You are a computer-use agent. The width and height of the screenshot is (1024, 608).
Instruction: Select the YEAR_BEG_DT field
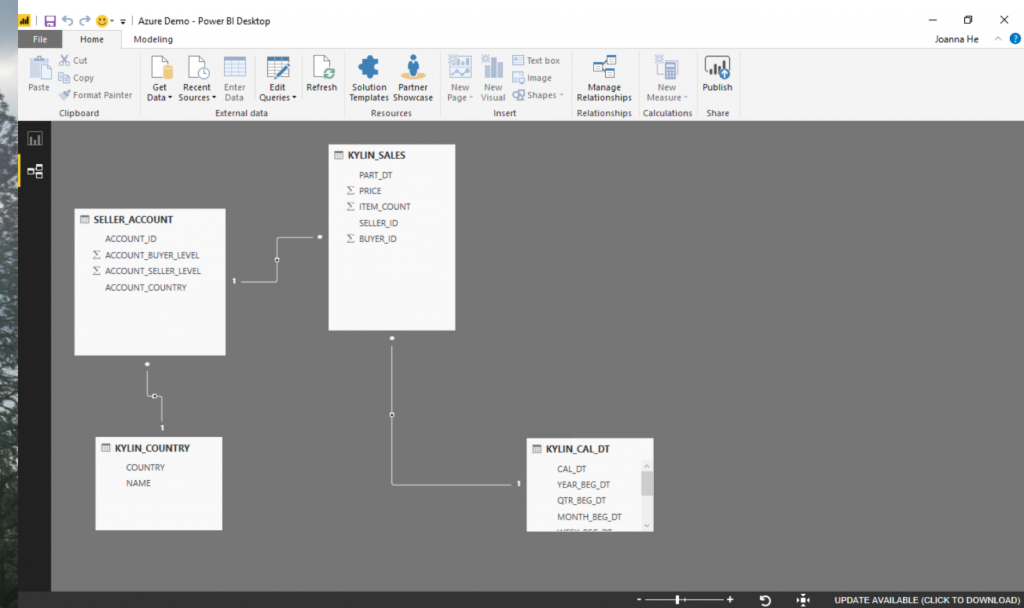pos(583,485)
